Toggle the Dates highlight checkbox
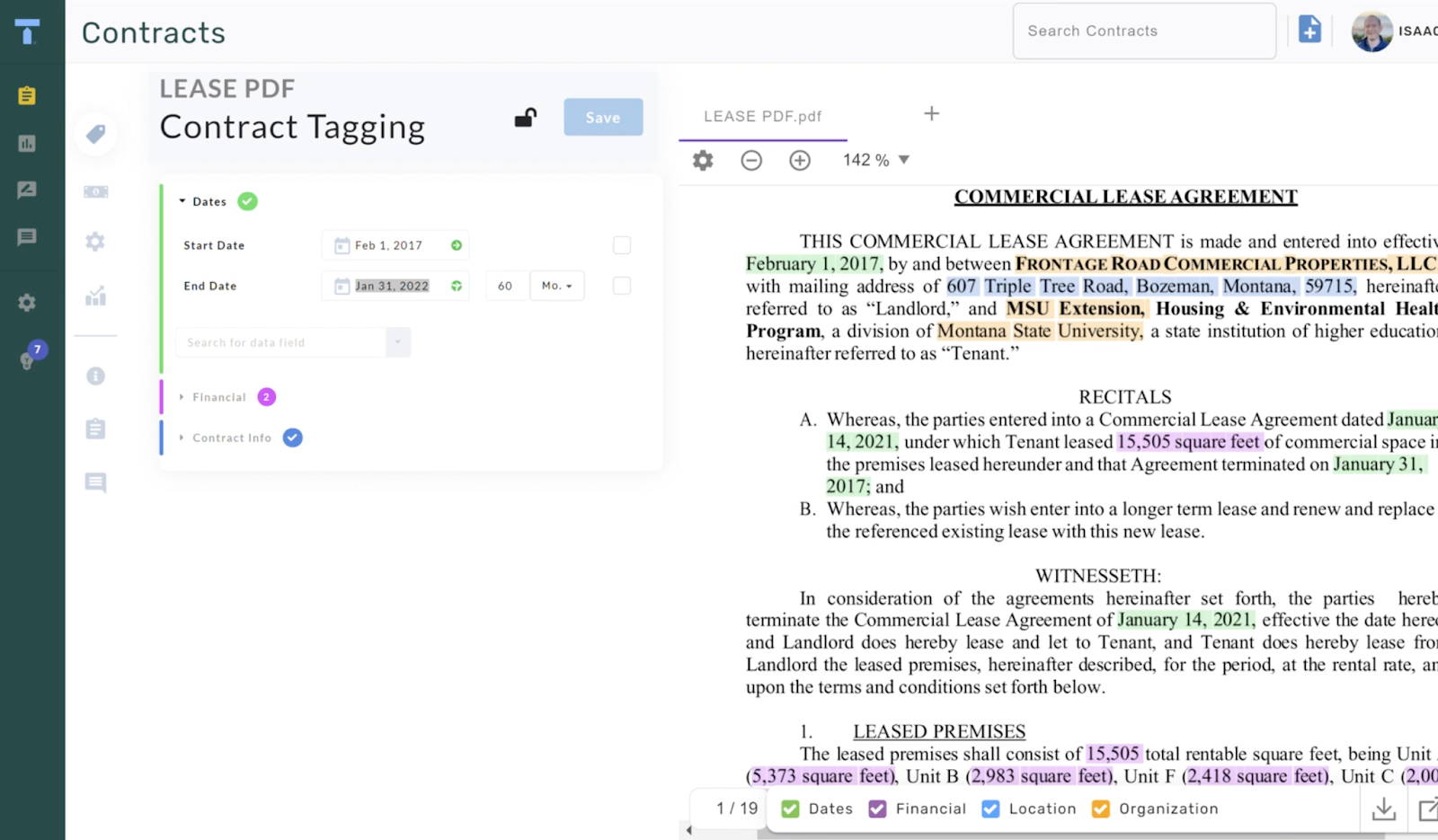Screen dimensions: 1438x840 click(790, 809)
